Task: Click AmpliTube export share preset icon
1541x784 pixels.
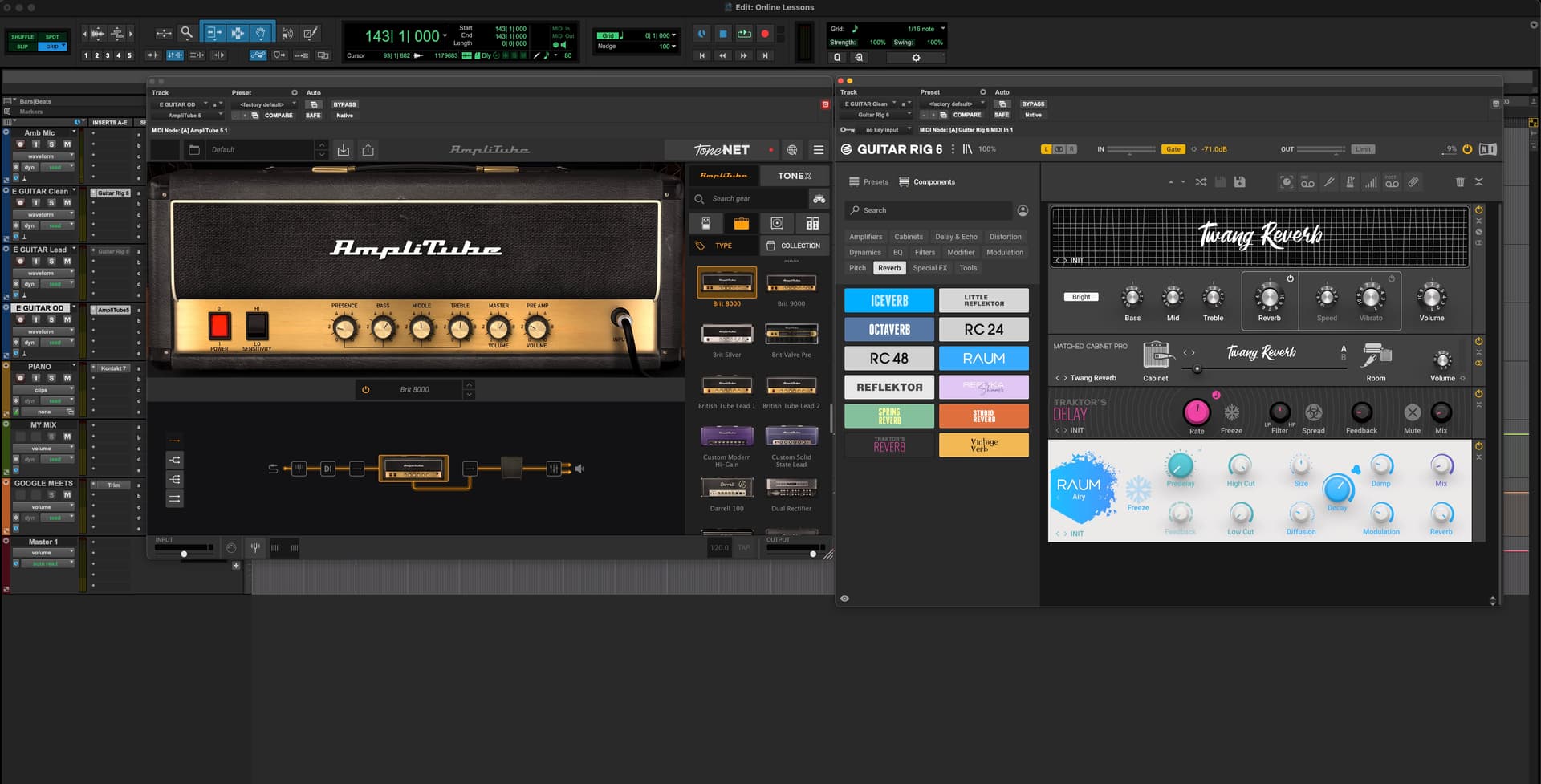Action: [x=368, y=150]
